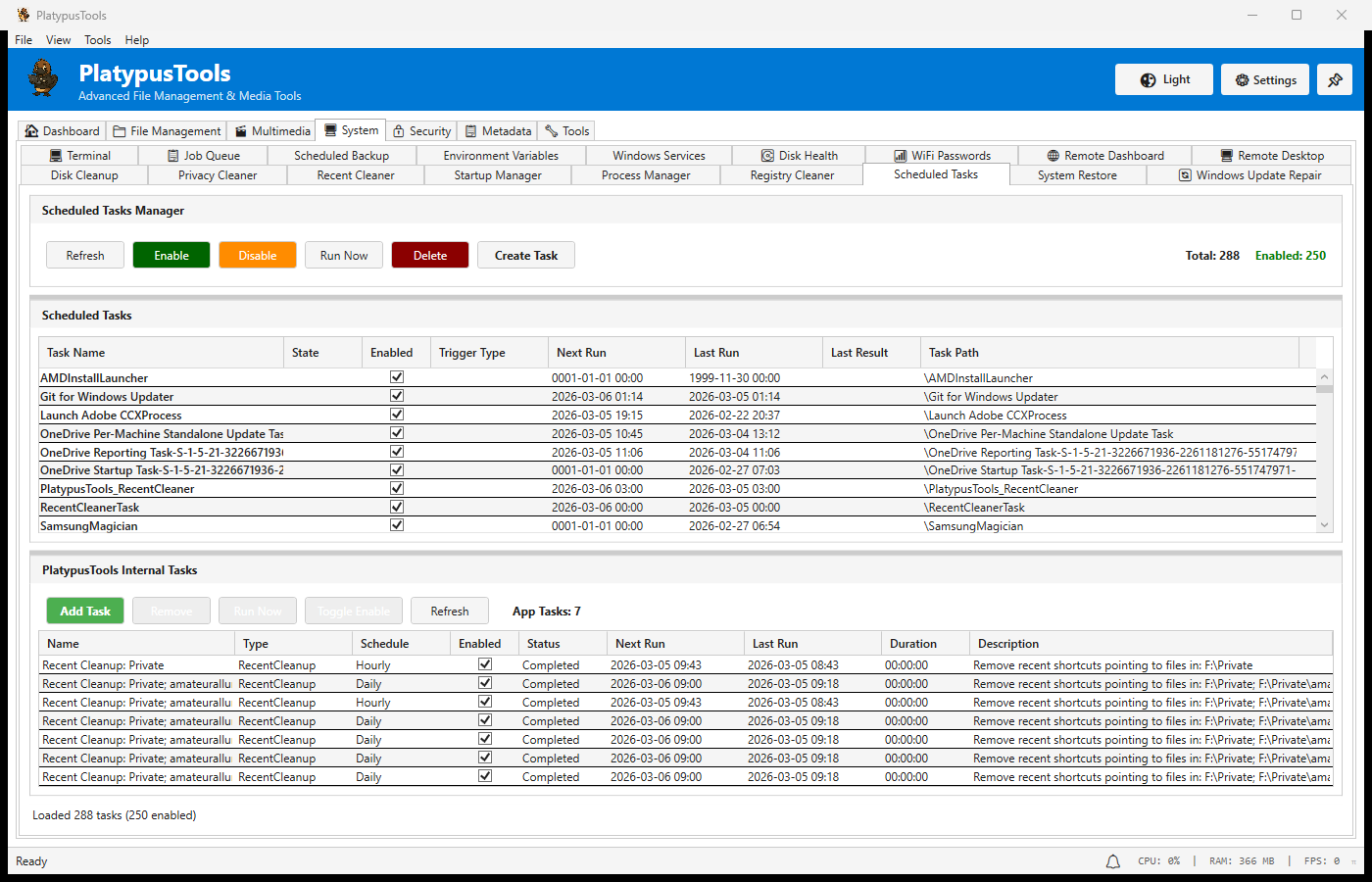The width and height of the screenshot is (1372, 882).
Task: Click 'Loaded 288 tasks (250 enabled)' status text
Action: [x=115, y=815]
